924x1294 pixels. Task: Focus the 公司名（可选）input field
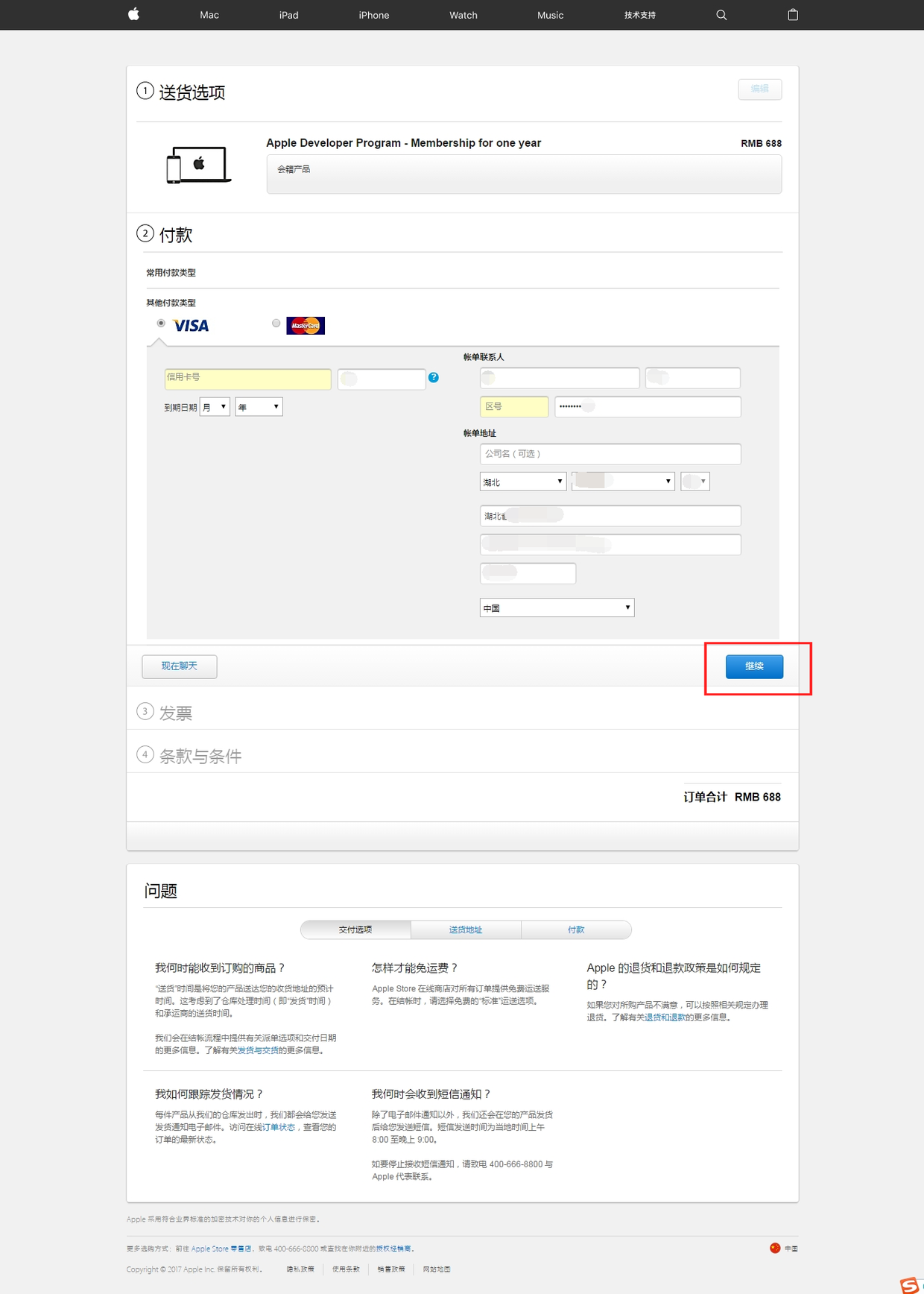click(x=610, y=454)
